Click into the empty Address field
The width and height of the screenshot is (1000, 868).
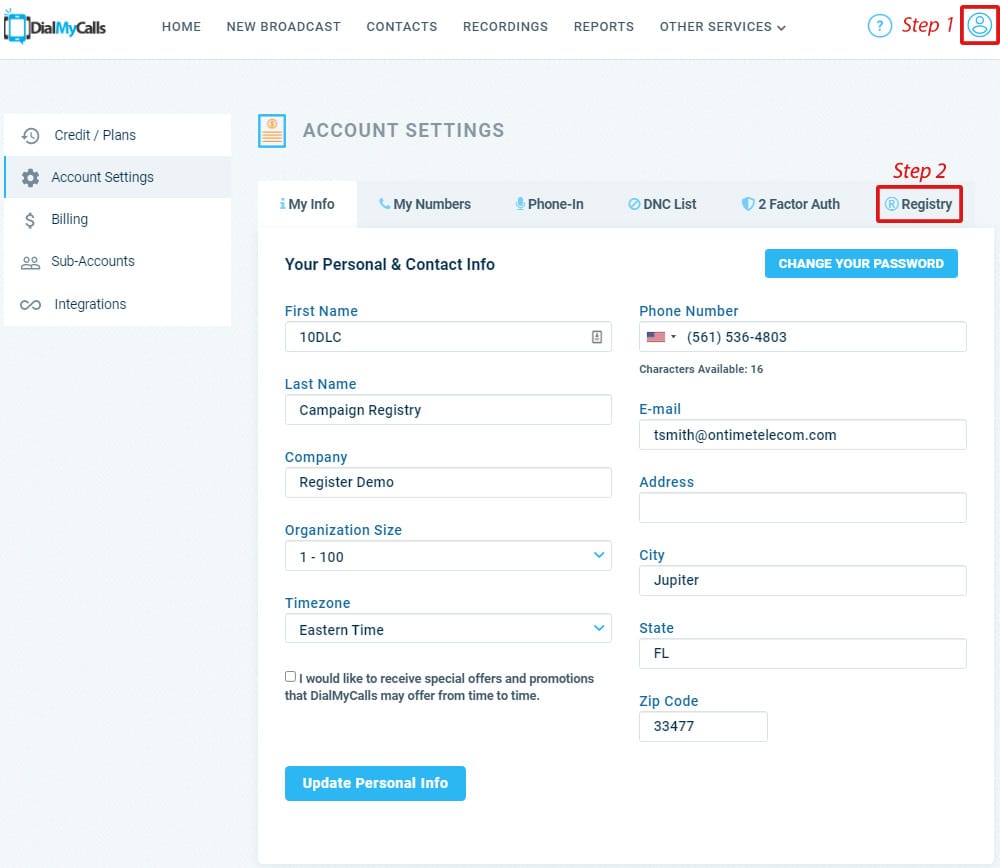802,508
